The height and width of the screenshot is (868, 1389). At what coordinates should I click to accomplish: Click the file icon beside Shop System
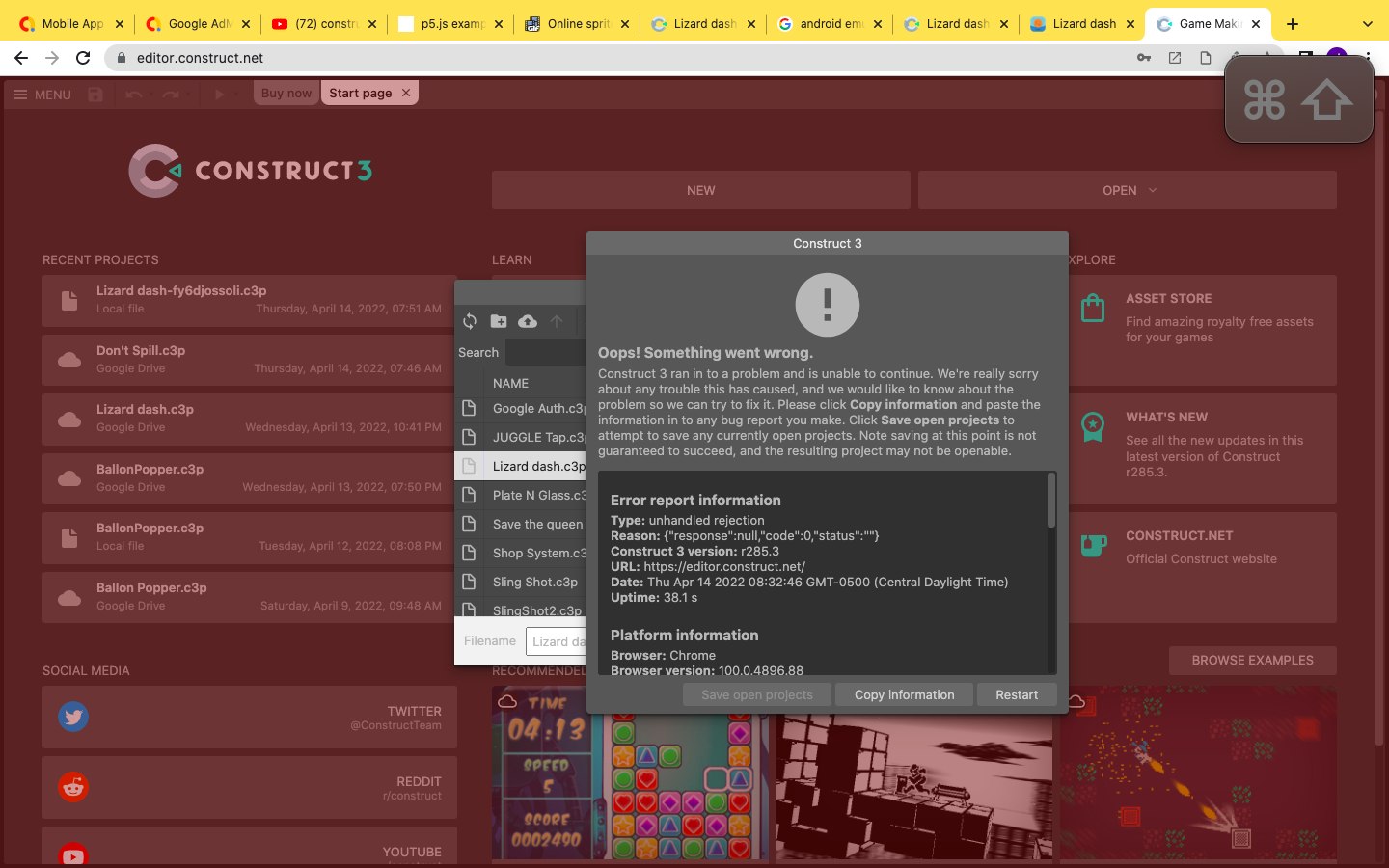[469, 553]
